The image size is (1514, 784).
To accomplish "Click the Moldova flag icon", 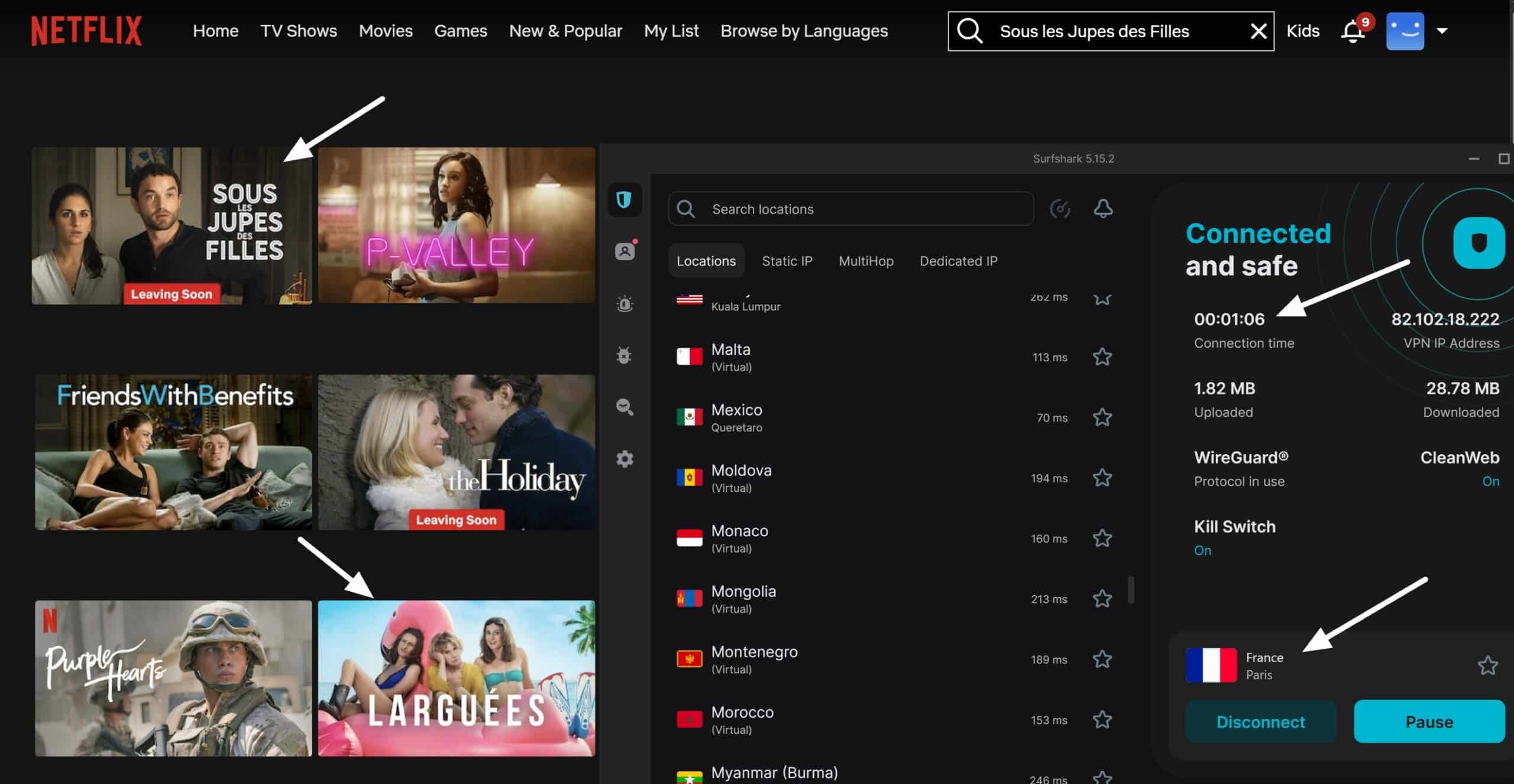I will coord(690,478).
